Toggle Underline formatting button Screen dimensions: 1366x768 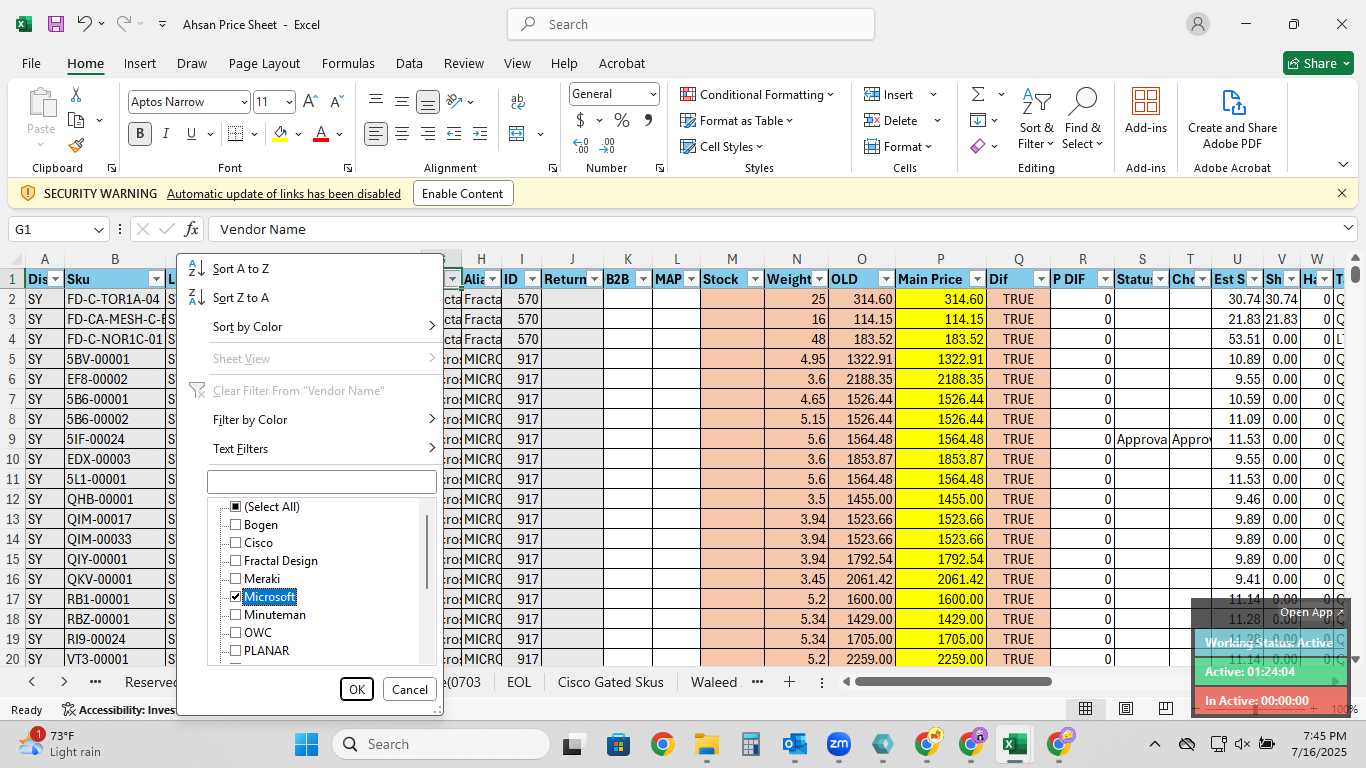tap(190, 133)
